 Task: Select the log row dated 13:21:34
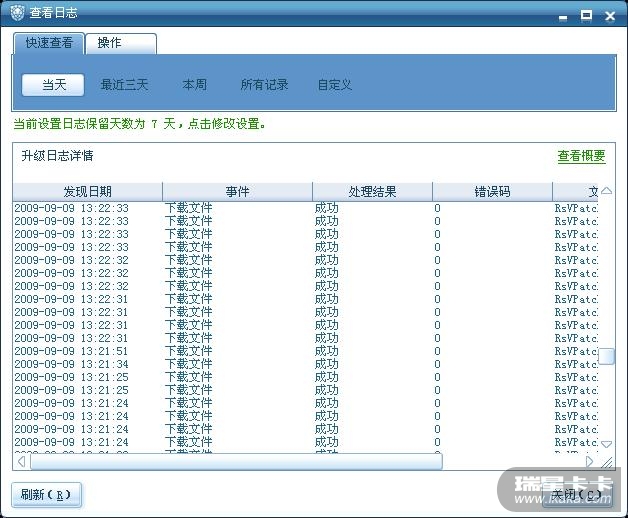pos(305,364)
